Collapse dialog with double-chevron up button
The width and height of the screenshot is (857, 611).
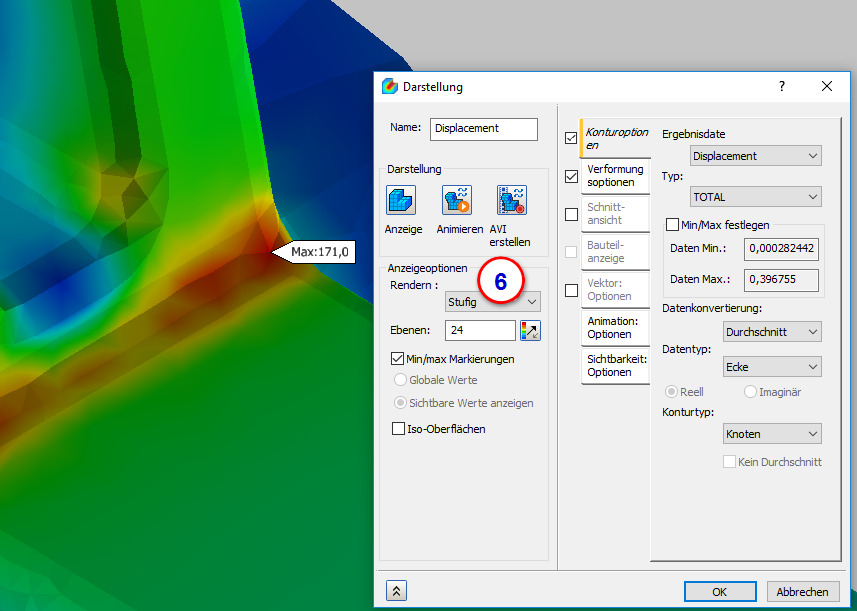[396, 591]
